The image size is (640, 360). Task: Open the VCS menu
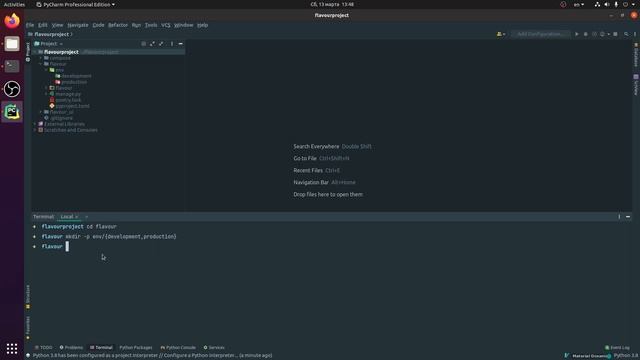pos(166,25)
